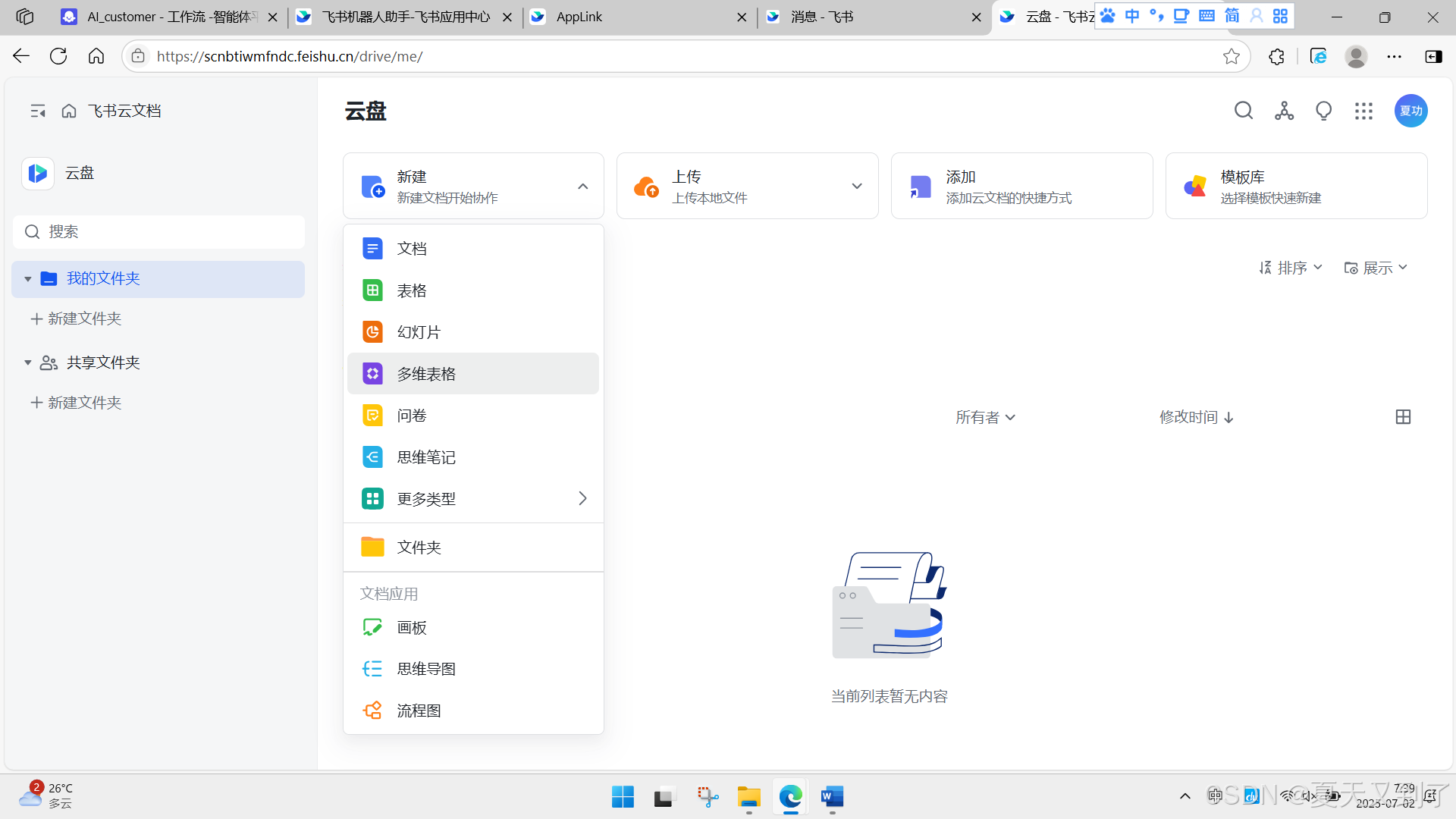Click the 模板库 template library card
The width and height of the screenshot is (1456, 819).
[x=1296, y=187]
